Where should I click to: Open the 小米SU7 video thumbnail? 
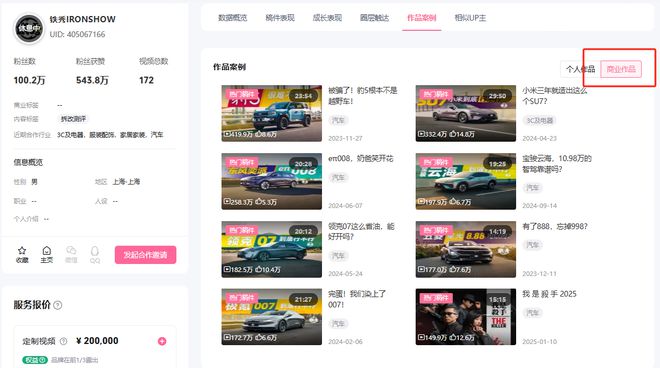coord(466,113)
